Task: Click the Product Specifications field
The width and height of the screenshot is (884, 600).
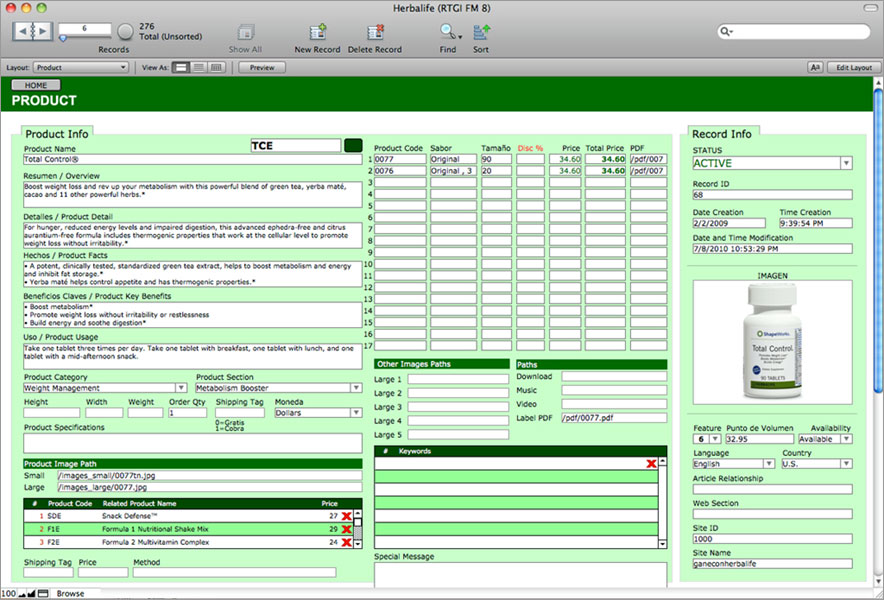Action: coord(192,443)
